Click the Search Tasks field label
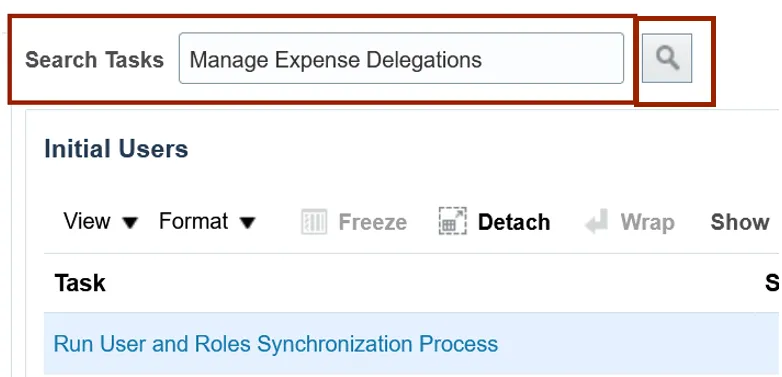The height and width of the screenshot is (377, 782). tap(94, 60)
